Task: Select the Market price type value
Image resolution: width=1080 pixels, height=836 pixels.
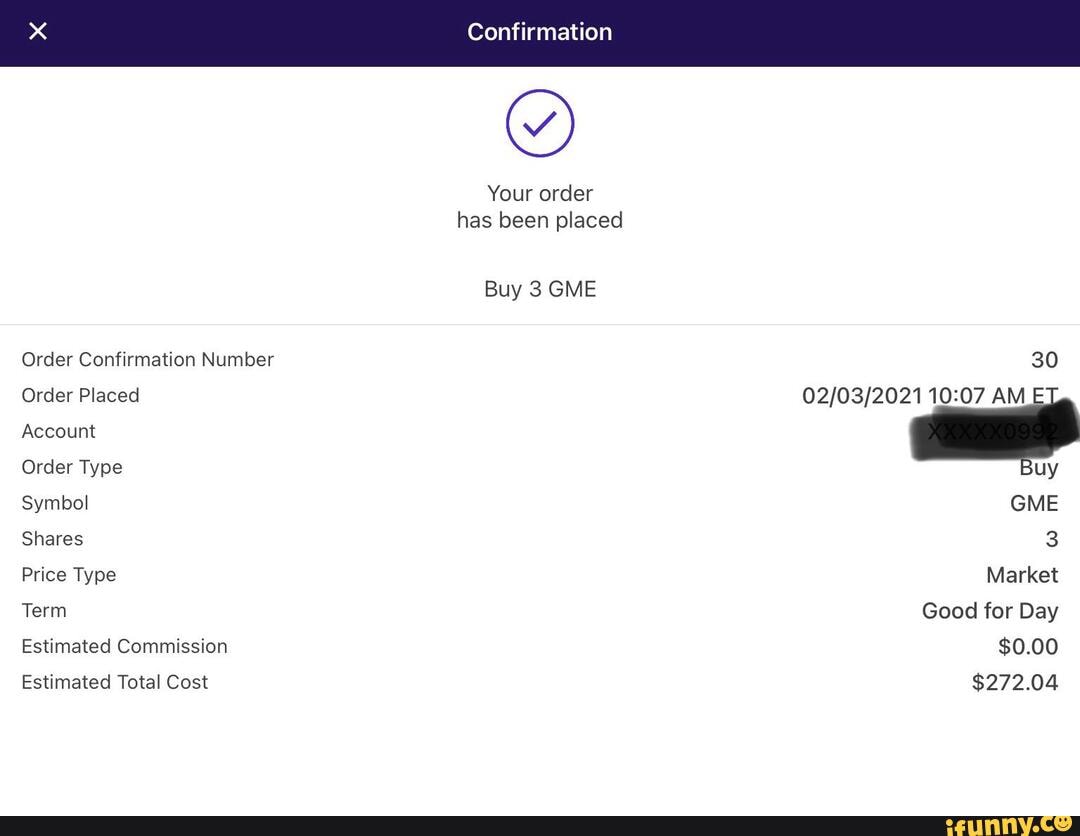Action: (1022, 575)
